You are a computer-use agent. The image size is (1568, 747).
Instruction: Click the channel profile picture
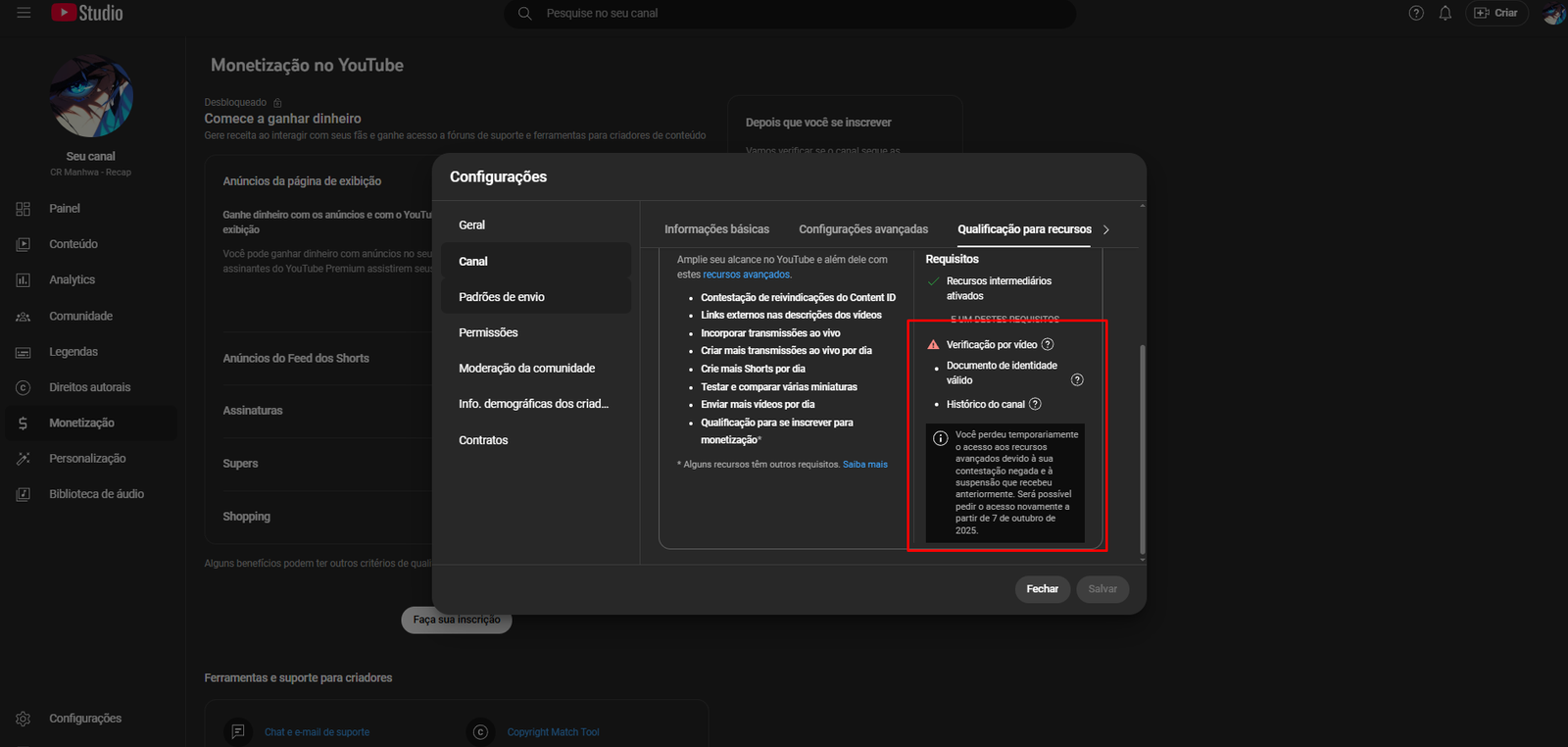coord(91,96)
